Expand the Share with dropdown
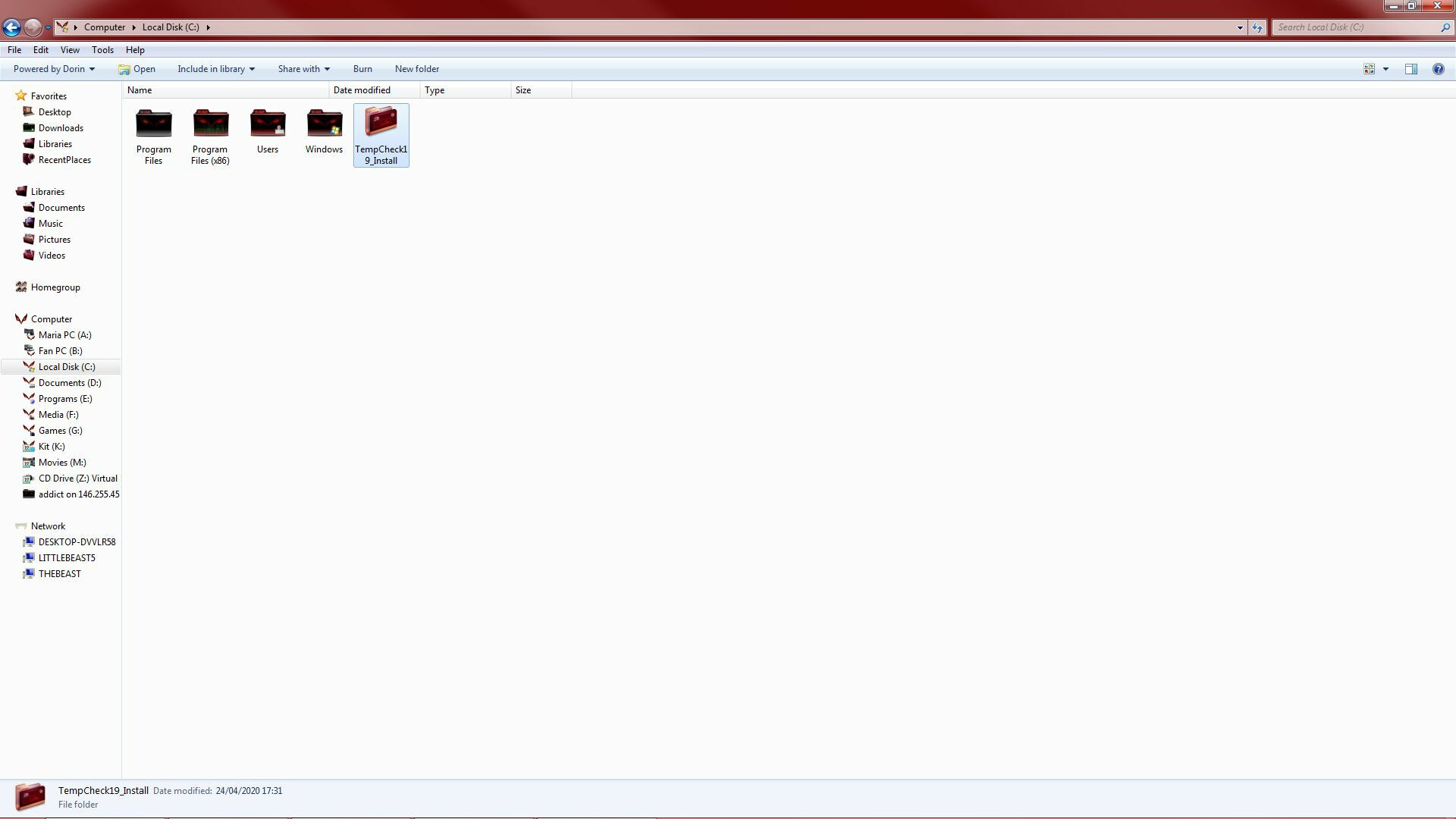The width and height of the screenshot is (1456, 819). 303,69
